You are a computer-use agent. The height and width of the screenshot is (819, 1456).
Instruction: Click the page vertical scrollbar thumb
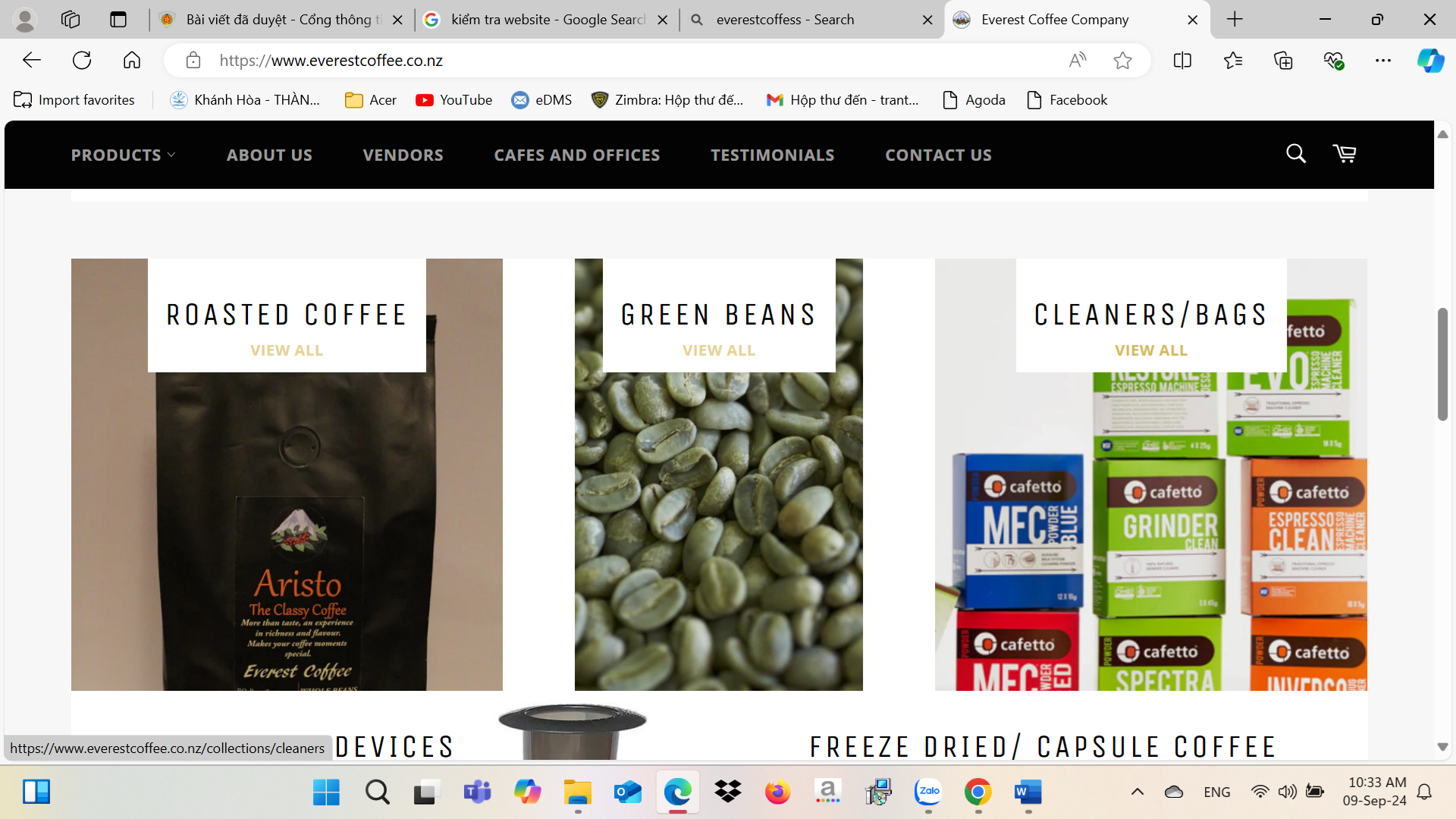point(1442,364)
